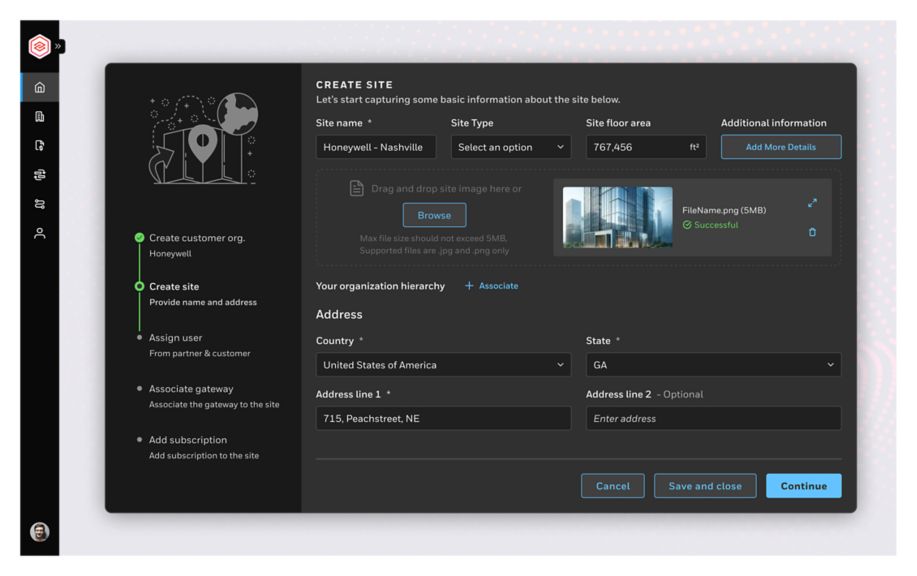Viewport: 917px width, 576px height.
Task: Click Save and close button
Action: point(705,486)
